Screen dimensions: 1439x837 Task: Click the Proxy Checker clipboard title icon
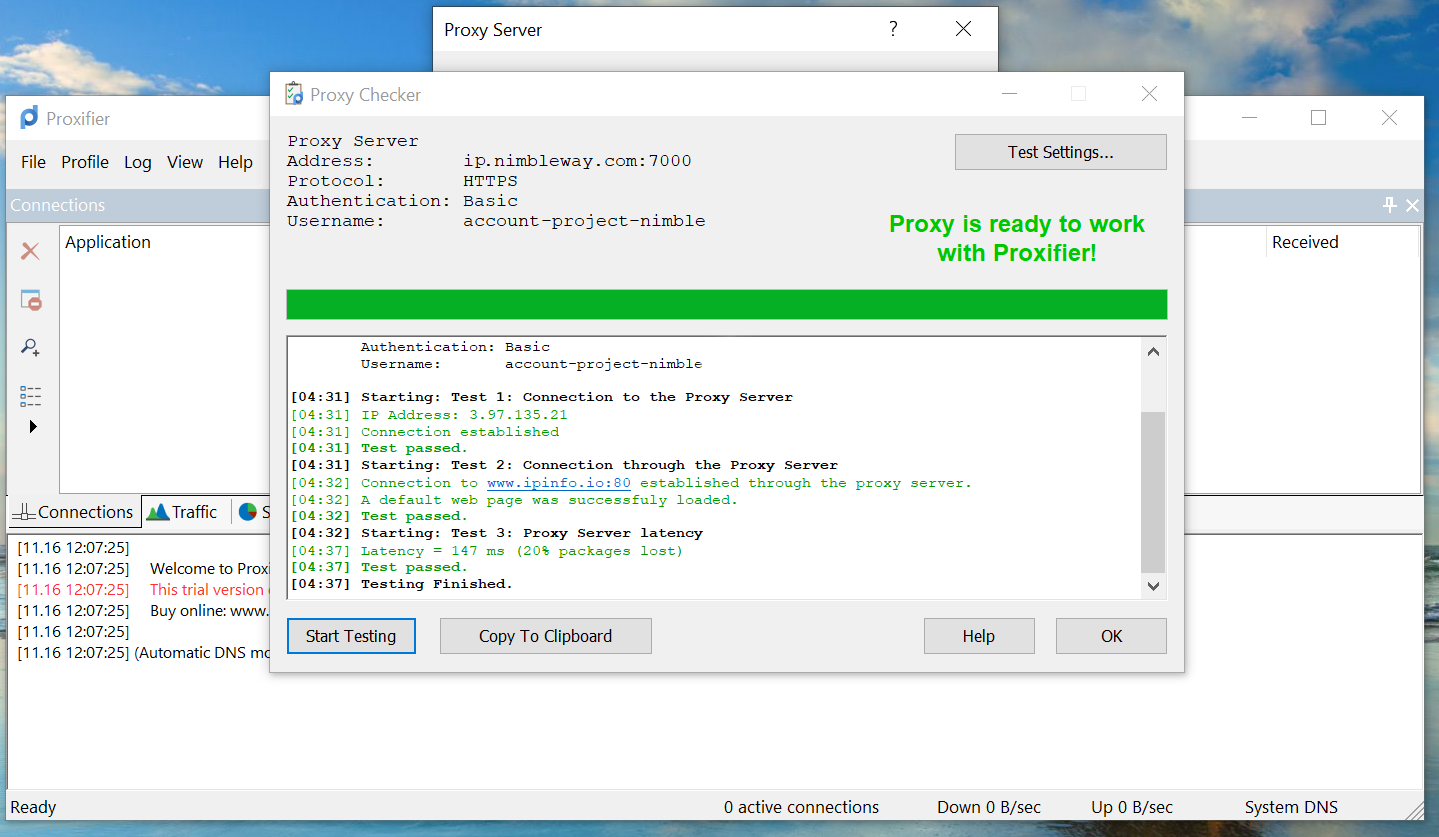[294, 94]
